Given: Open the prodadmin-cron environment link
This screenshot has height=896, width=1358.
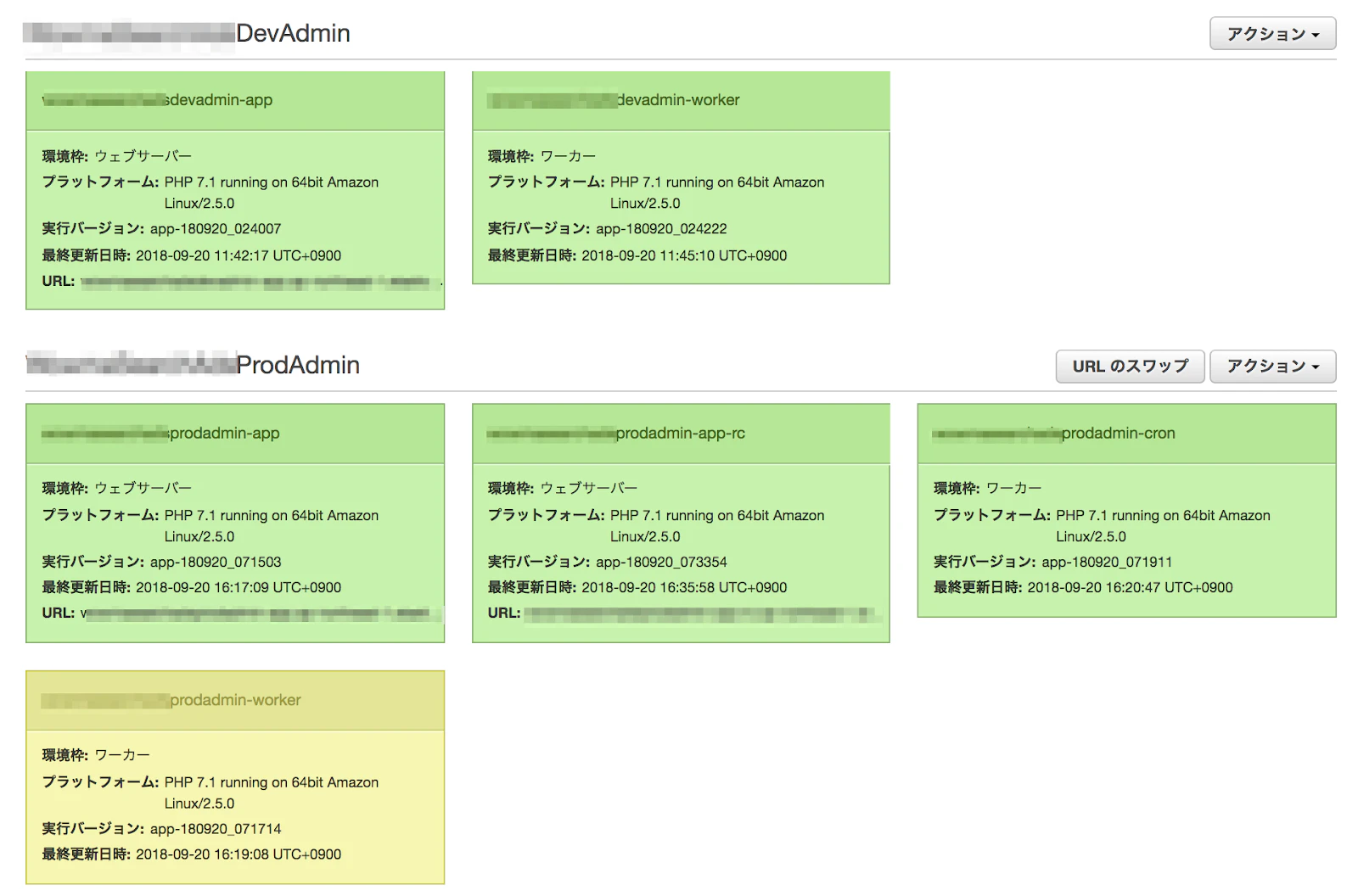Looking at the screenshot, I should tap(1054, 433).
